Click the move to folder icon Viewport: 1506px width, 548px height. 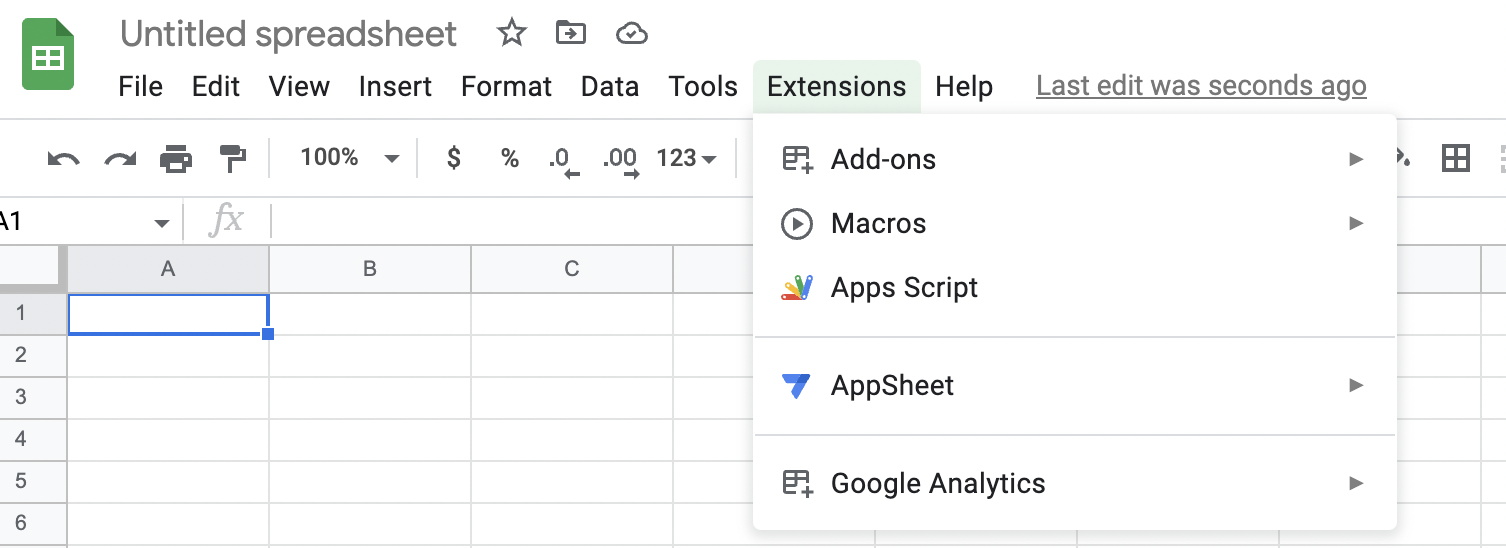[571, 33]
